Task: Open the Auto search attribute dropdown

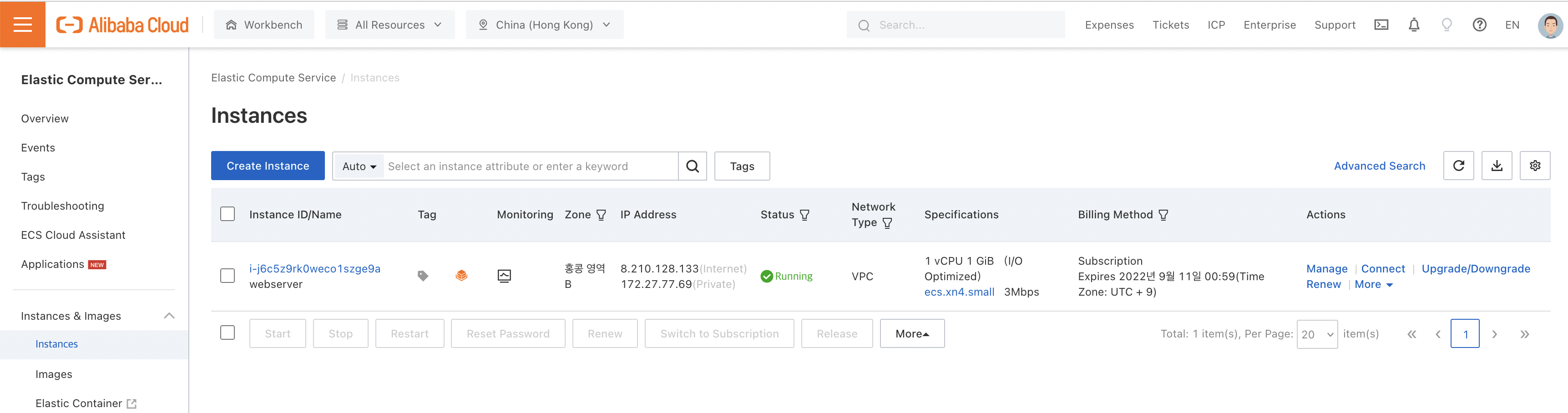Action: 359,166
